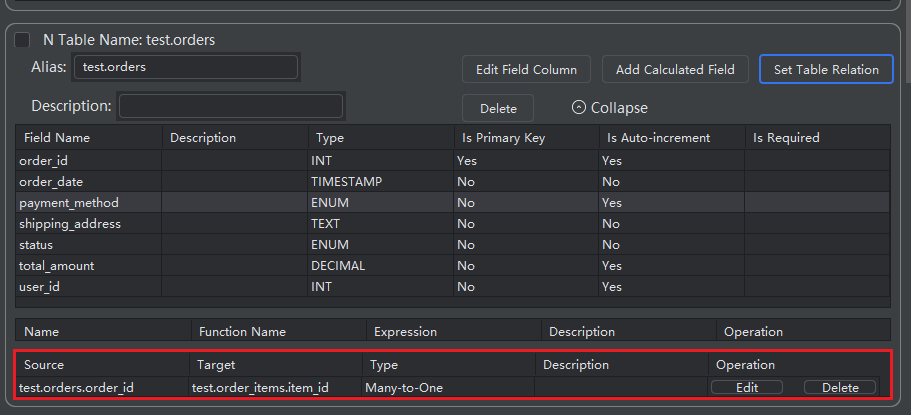Click into the Description input box
The image size is (911, 415).
231,106
